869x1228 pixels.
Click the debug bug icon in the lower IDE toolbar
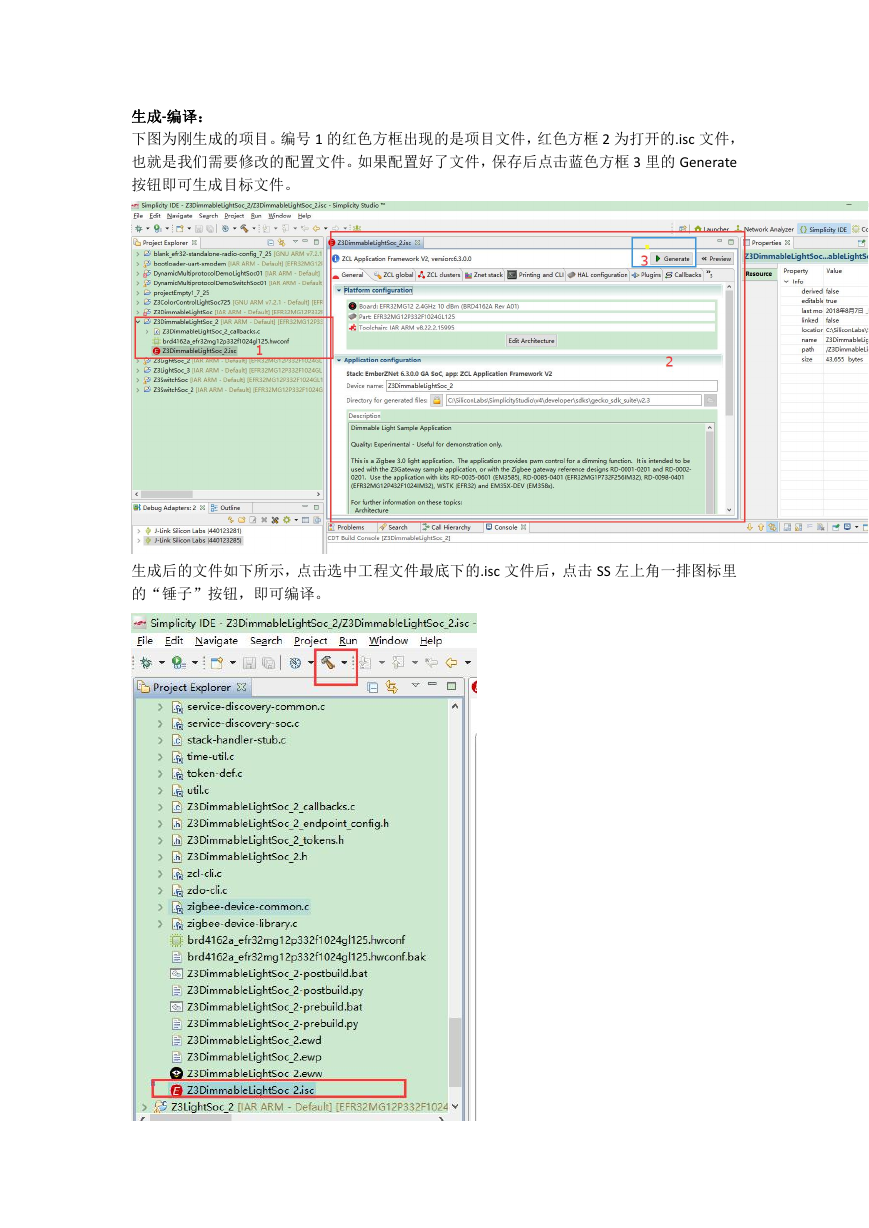tap(146, 662)
